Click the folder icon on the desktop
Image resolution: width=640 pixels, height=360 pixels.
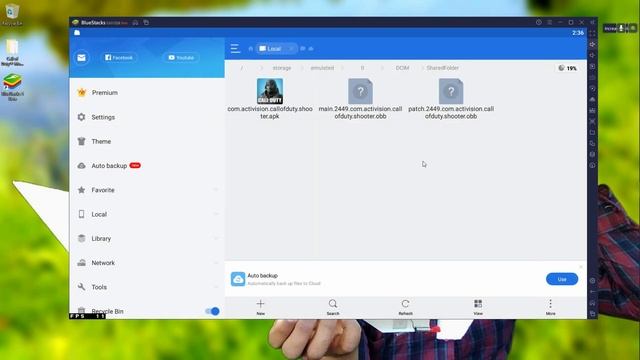click(x=12, y=53)
